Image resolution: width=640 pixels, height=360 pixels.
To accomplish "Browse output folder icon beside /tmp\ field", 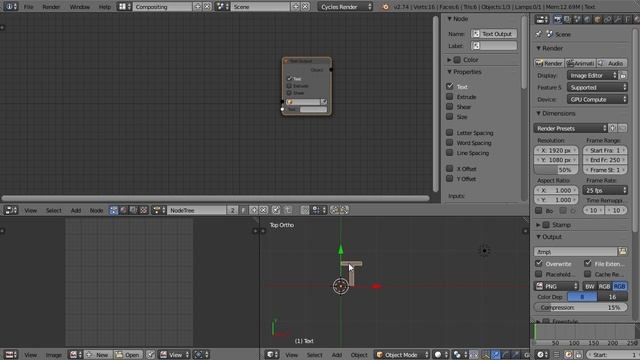I will coord(622,251).
